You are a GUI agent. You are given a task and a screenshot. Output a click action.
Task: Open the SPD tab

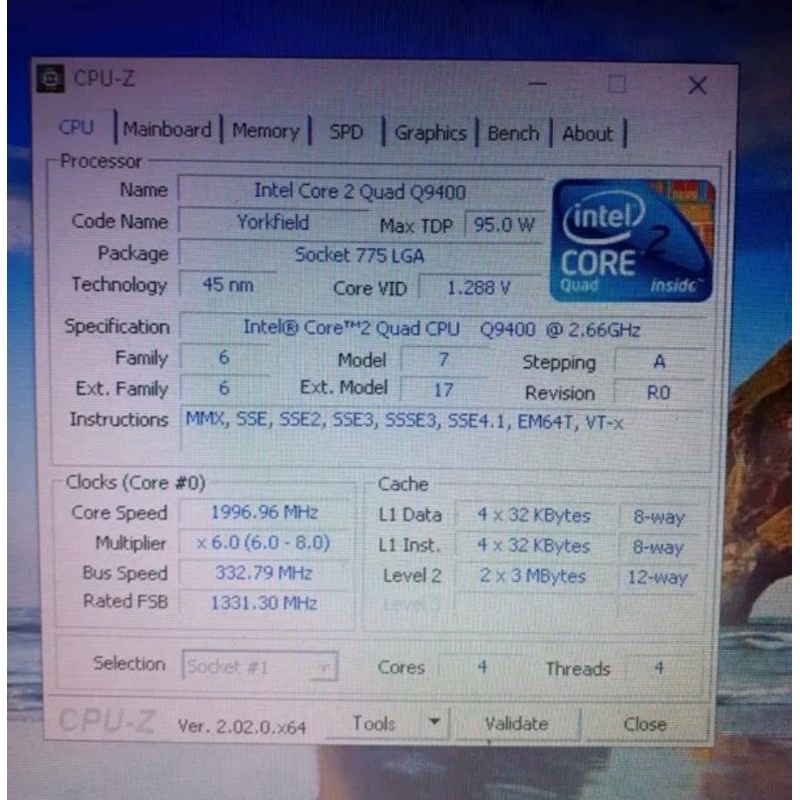click(346, 132)
